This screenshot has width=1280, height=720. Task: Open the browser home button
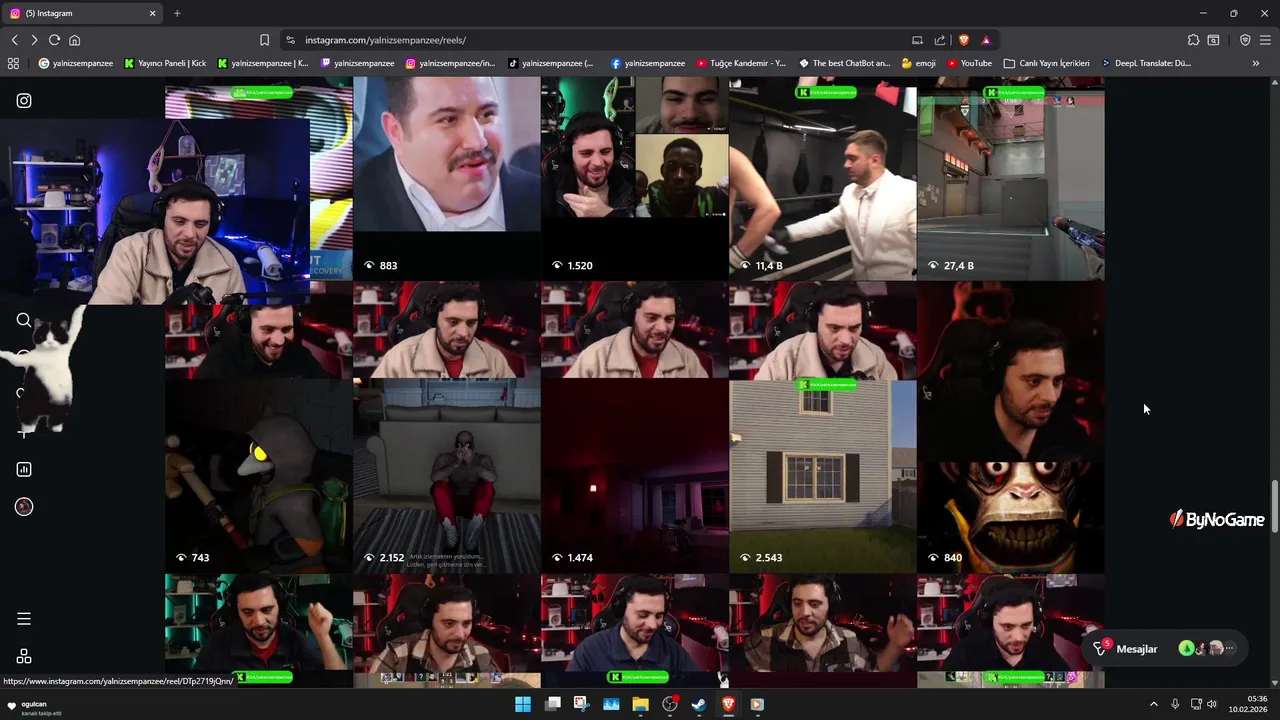pyautogui.click(x=74, y=40)
